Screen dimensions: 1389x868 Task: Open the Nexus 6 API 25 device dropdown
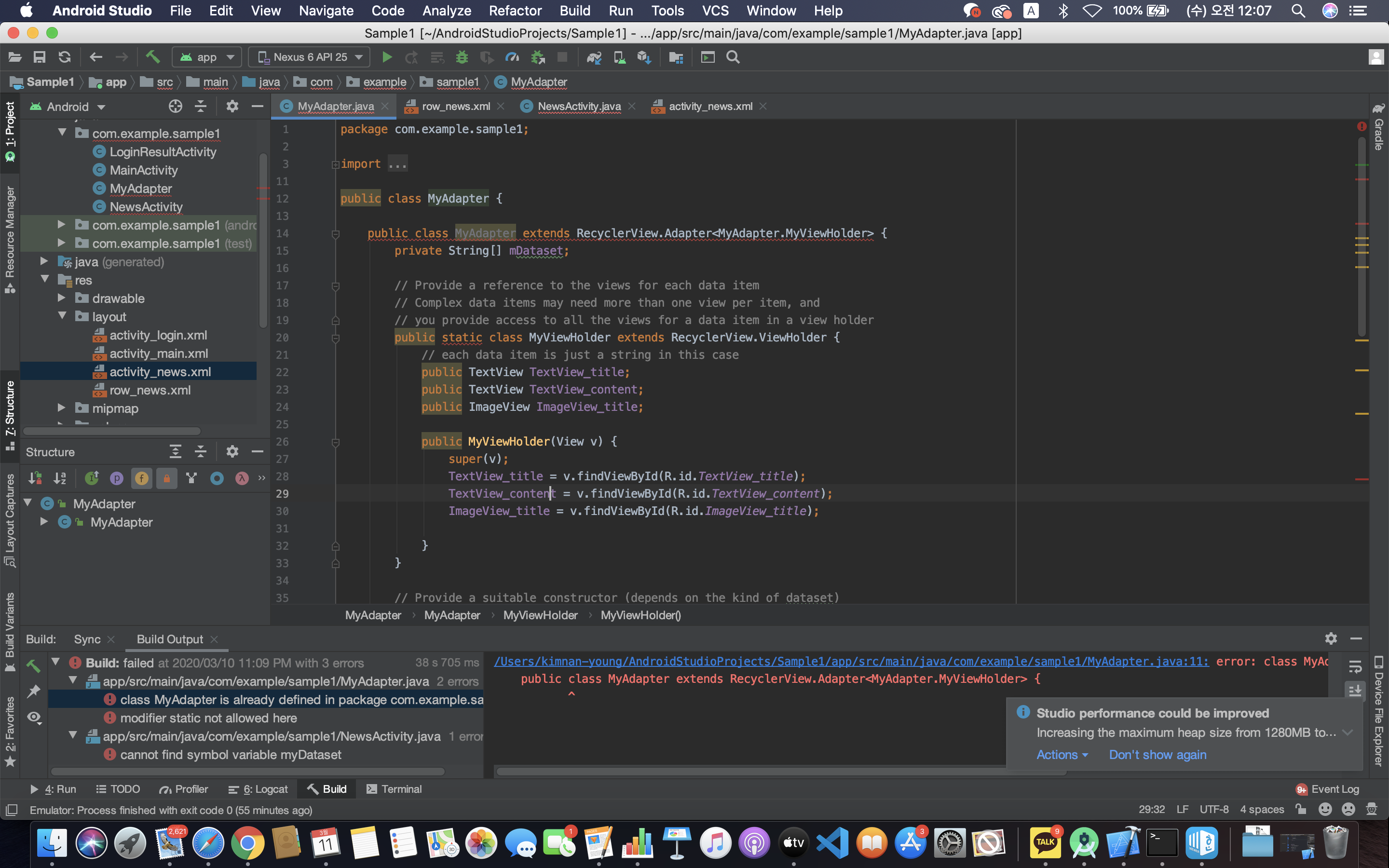point(309,57)
